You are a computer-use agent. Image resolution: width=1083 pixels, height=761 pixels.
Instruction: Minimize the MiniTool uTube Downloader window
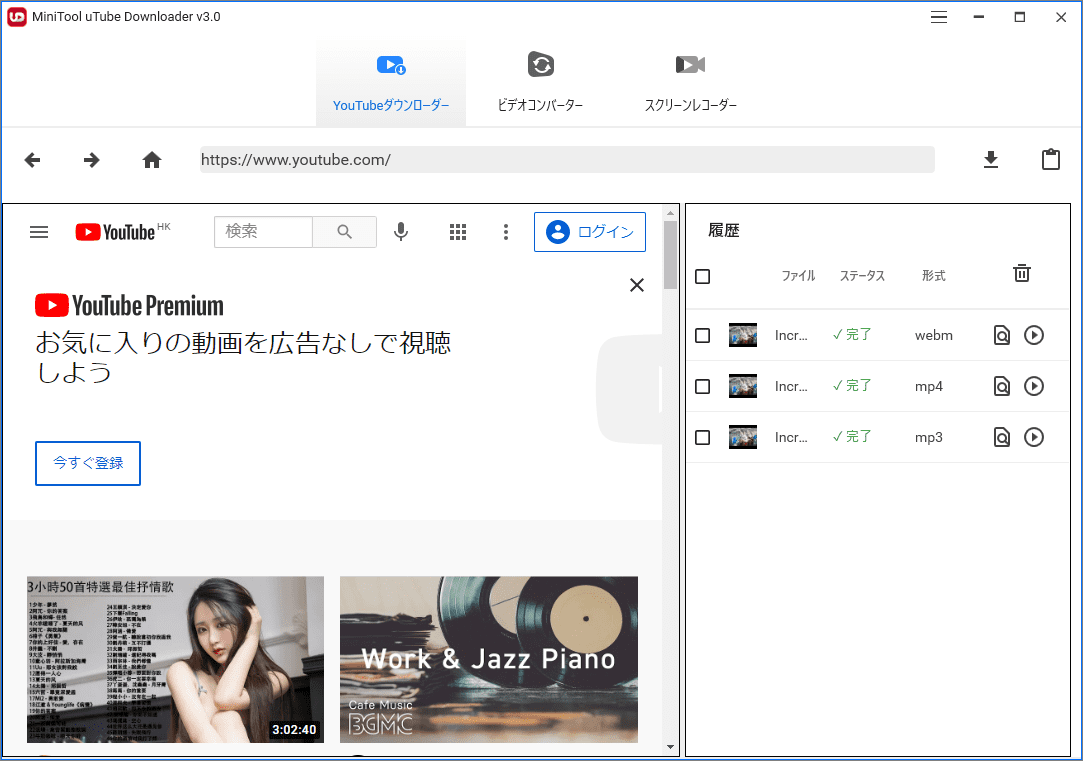point(979,17)
